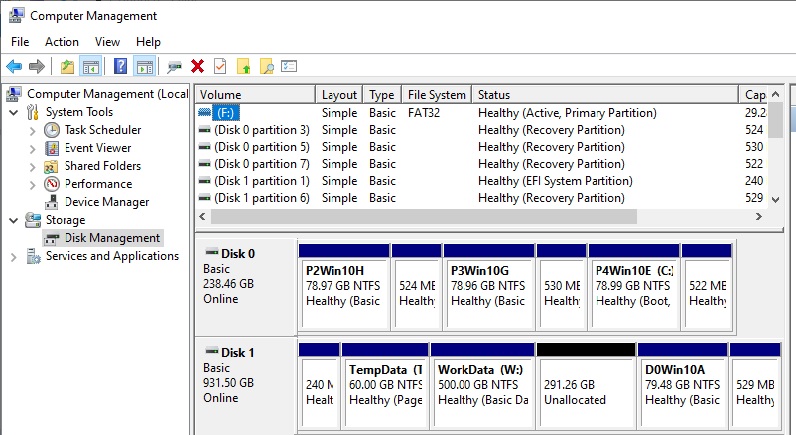The height and width of the screenshot is (435, 796).
Task: Sort by the Layout column header
Action: [x=339, y=94]
